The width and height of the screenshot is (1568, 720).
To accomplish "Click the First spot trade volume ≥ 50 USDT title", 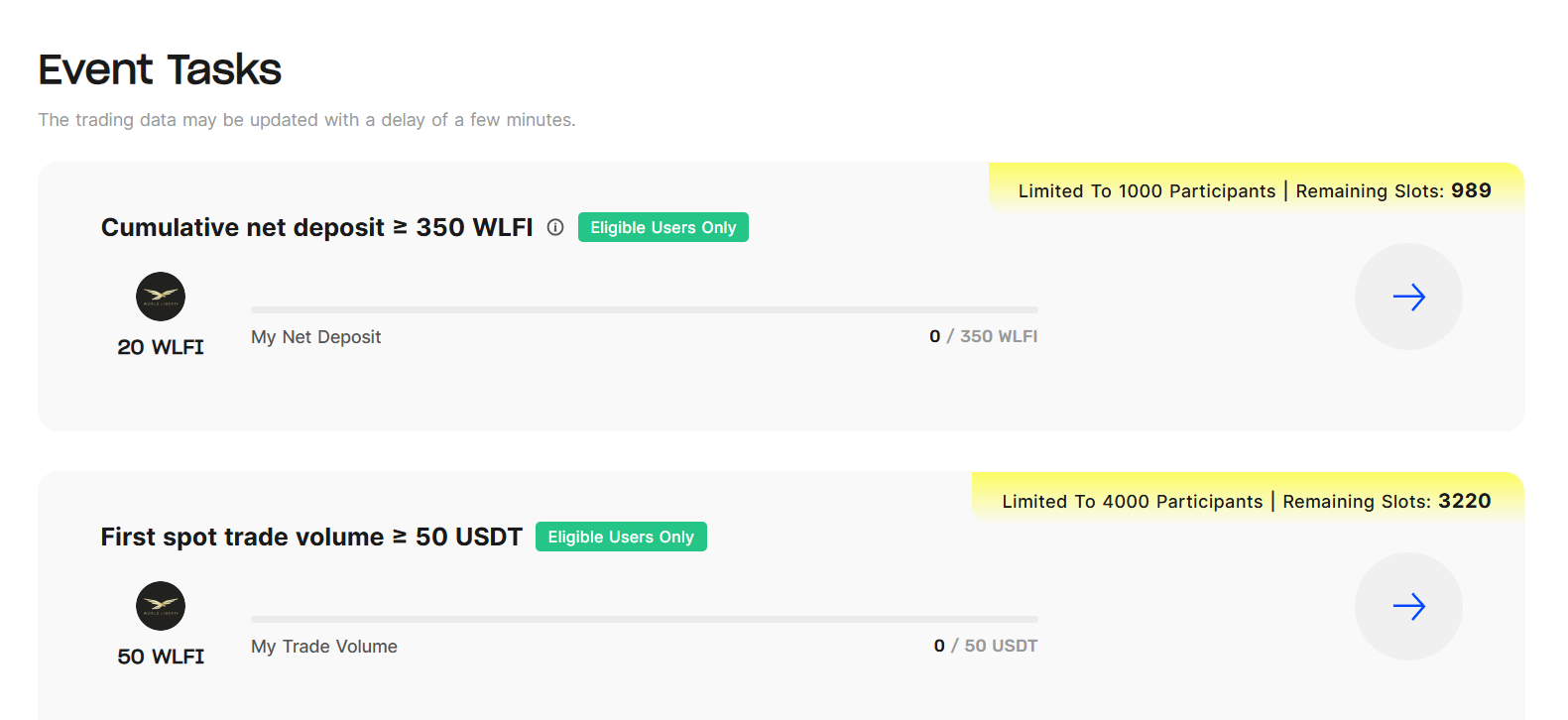I will [311, 537].
